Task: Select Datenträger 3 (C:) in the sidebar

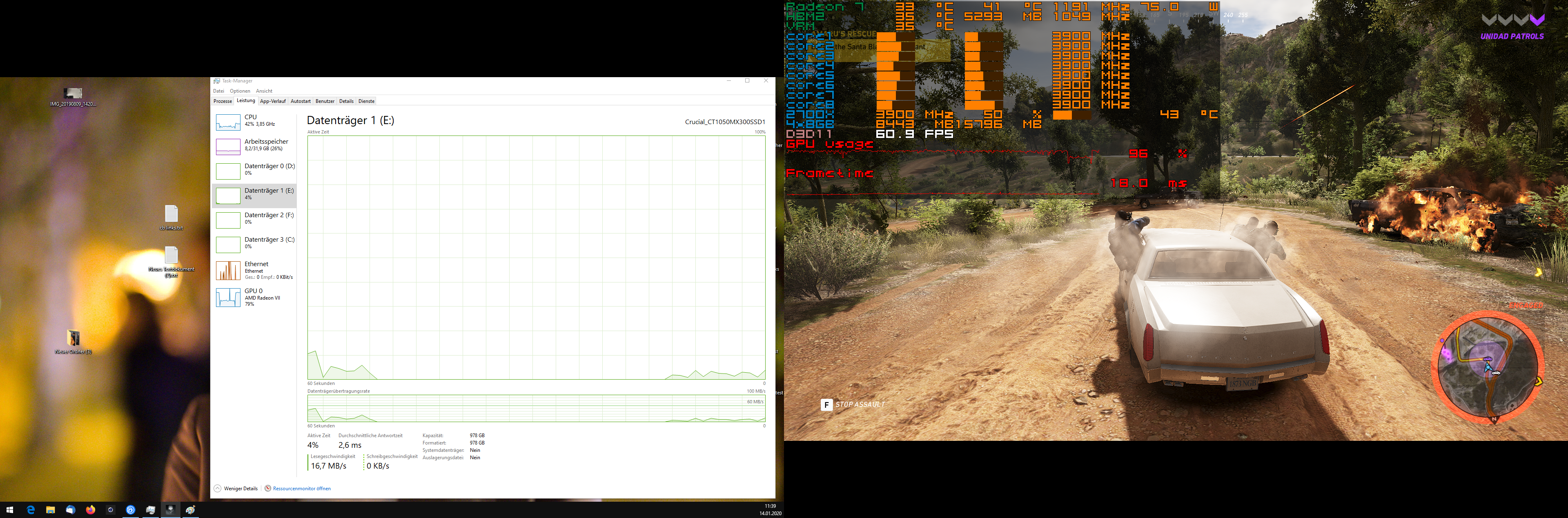Action: 254,244
